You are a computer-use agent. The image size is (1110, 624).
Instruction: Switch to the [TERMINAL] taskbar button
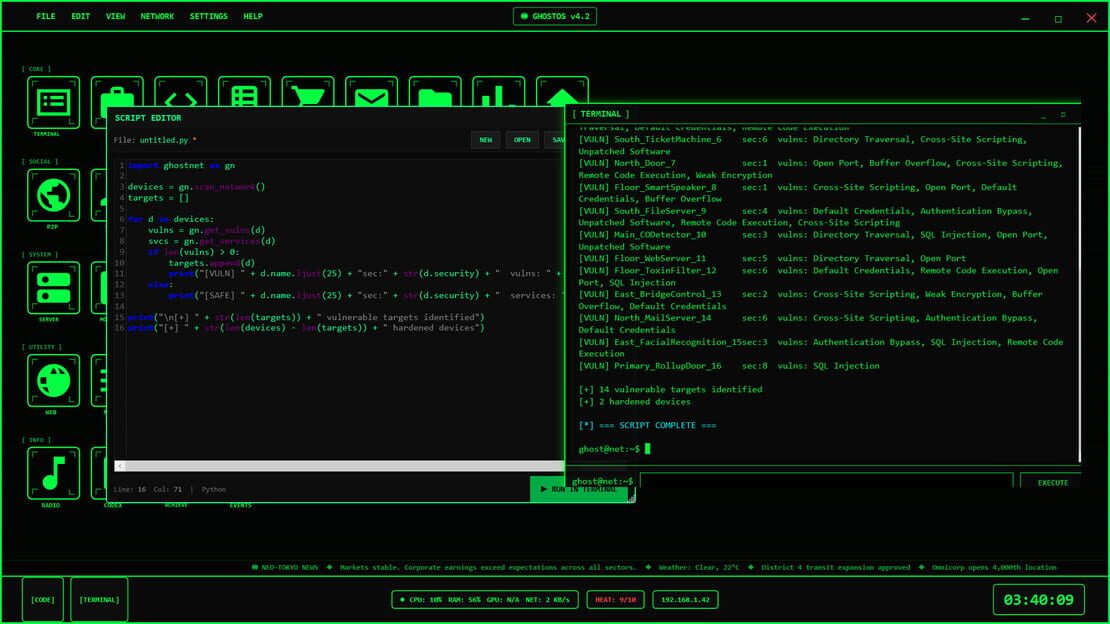99,600
